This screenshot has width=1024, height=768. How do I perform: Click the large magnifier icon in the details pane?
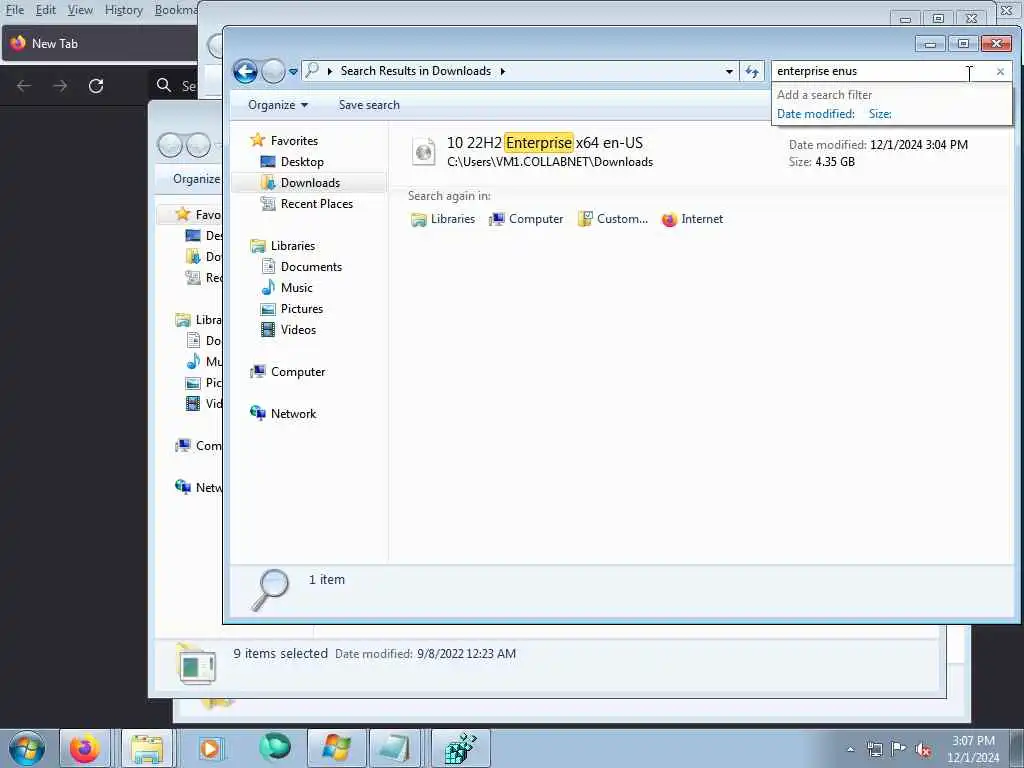click(x=271, y=590)
